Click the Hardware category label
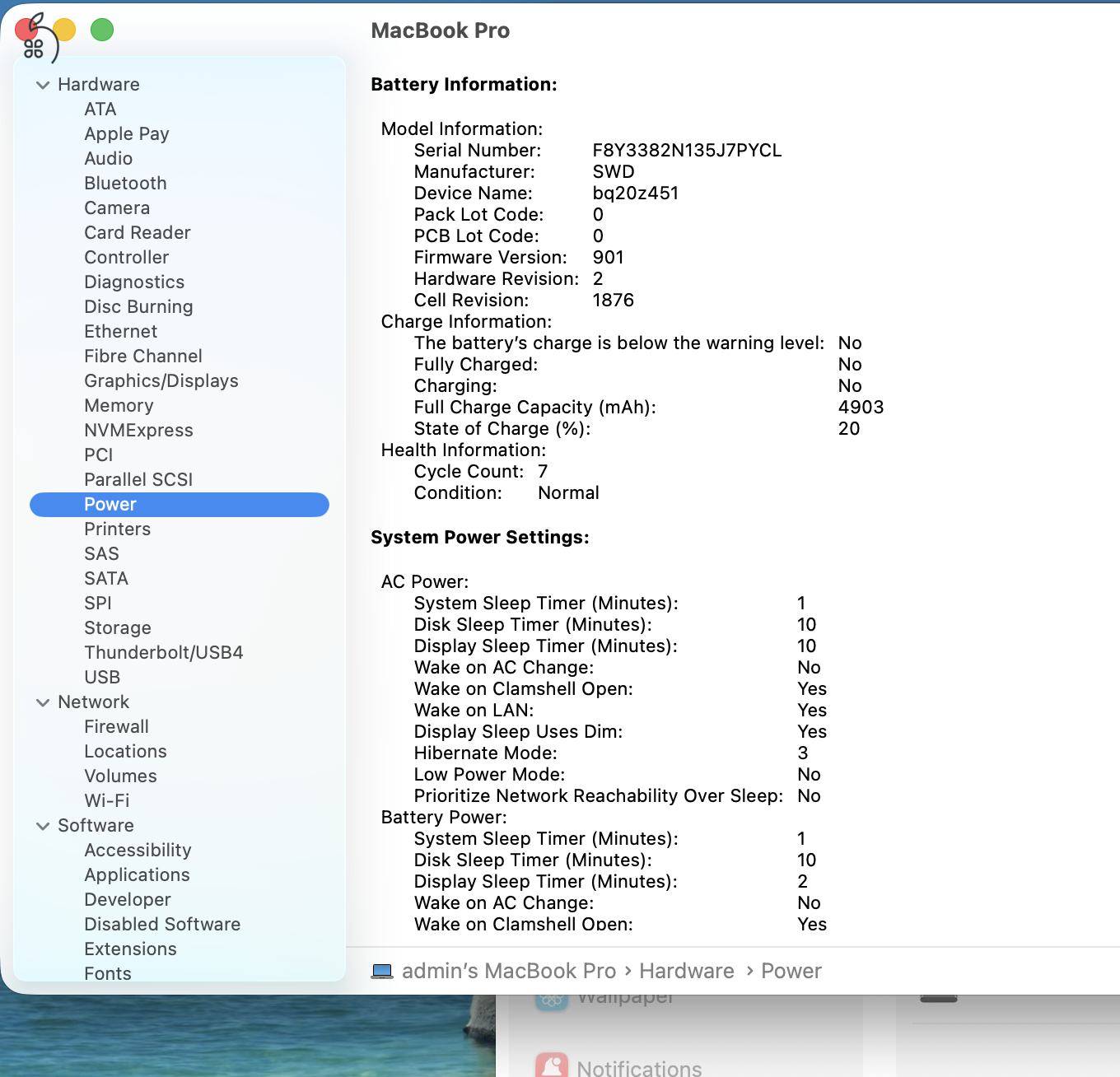1120x1077 pixels. 99,85
